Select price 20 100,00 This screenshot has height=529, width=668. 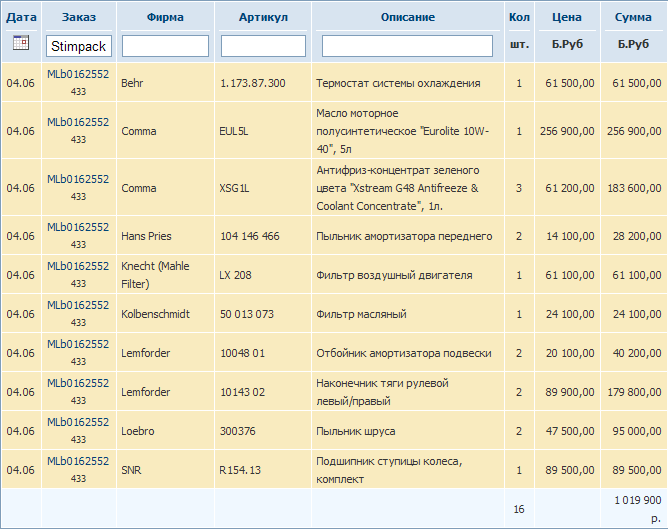click(x=570, y=353)
